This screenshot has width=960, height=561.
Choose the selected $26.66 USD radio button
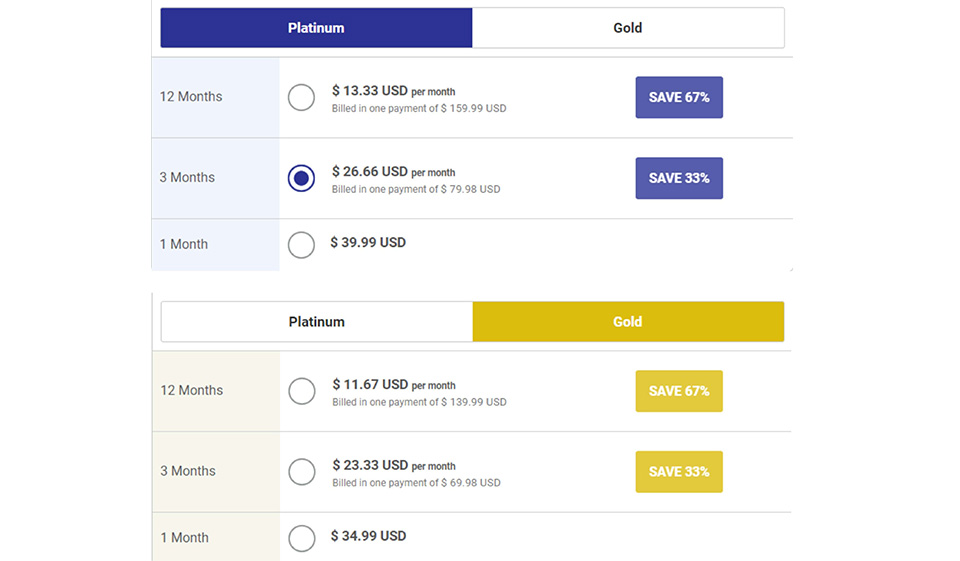[301, 178]
